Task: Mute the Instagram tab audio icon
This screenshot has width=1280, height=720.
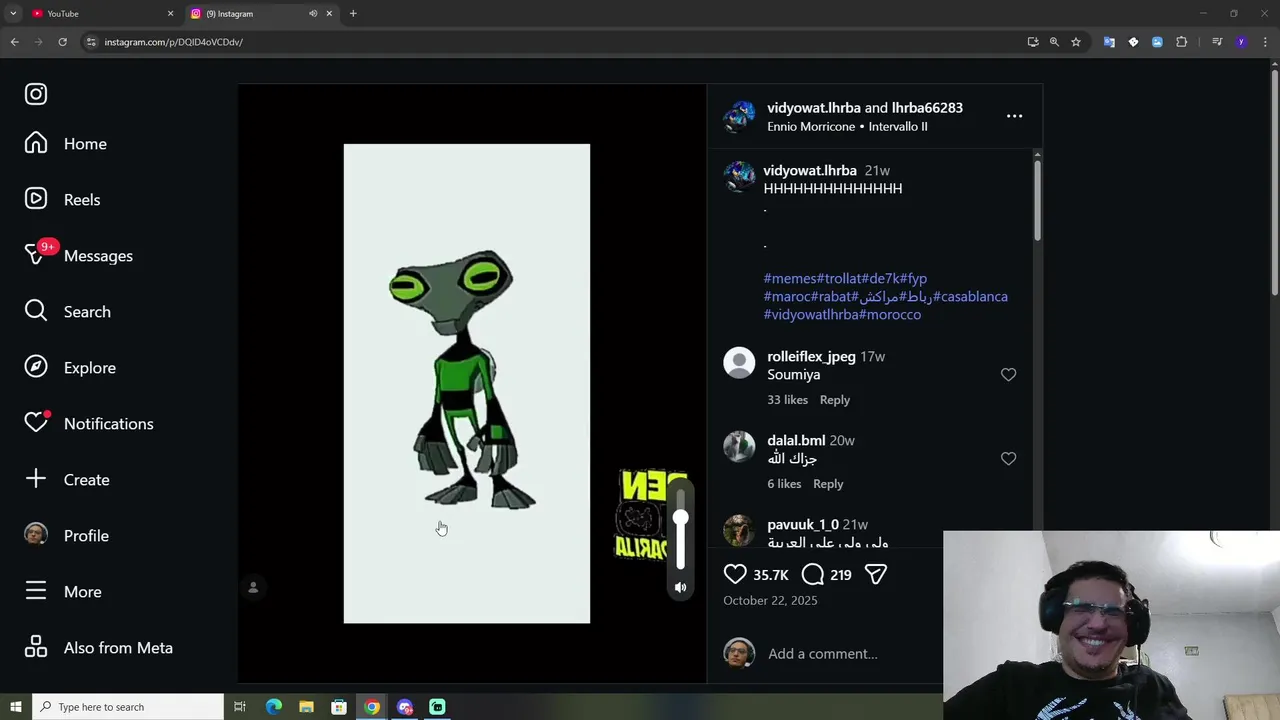Action: 313,14
